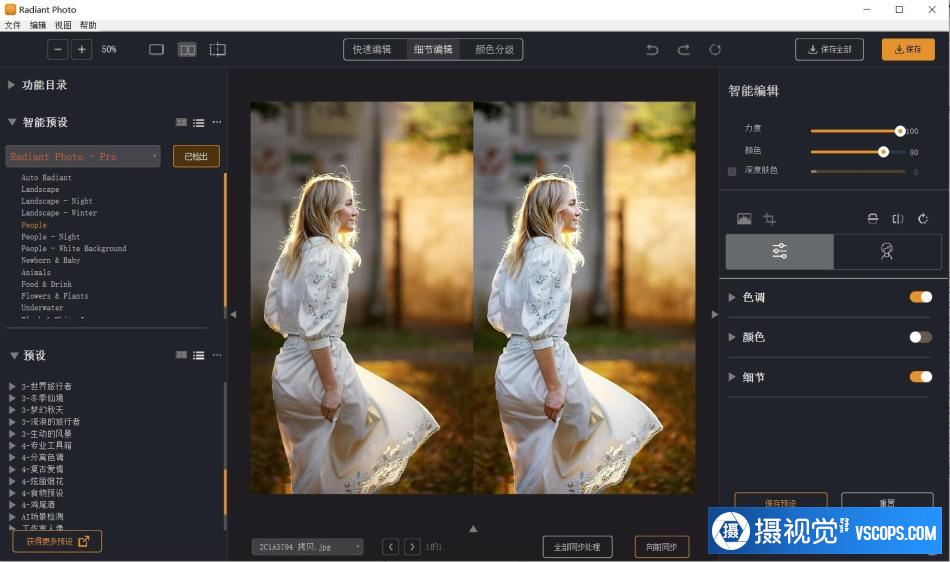
Task: Select the Landscape - Night preset
Action: point(56,201)
